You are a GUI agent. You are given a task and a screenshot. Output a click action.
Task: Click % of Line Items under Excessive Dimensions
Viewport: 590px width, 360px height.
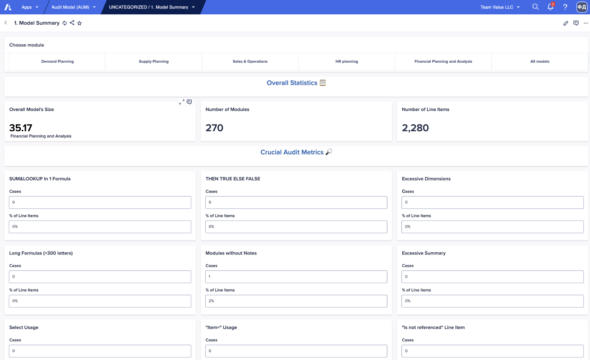[493, 227]
